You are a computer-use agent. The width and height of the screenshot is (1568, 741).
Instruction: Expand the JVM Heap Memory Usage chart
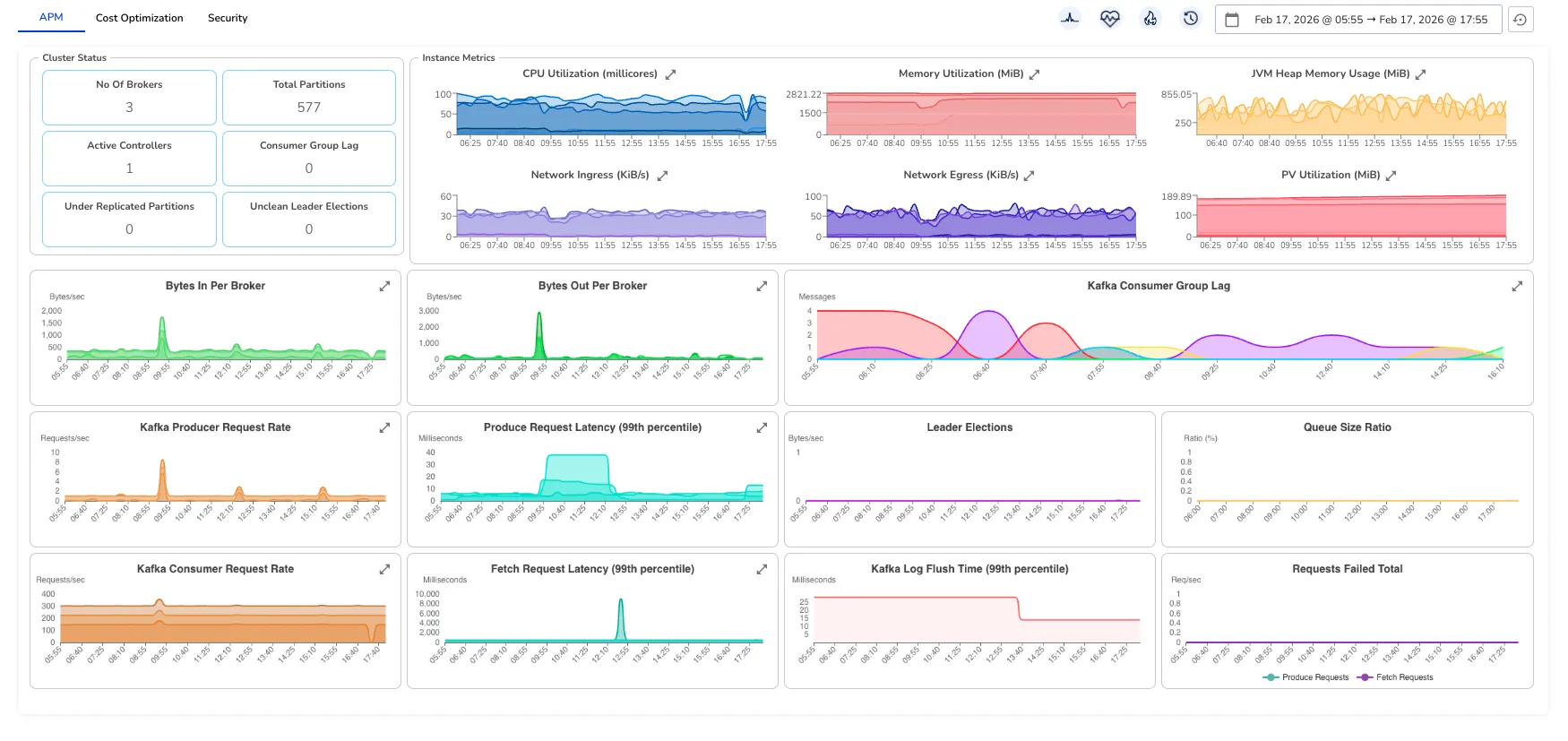pos(1420,74)
